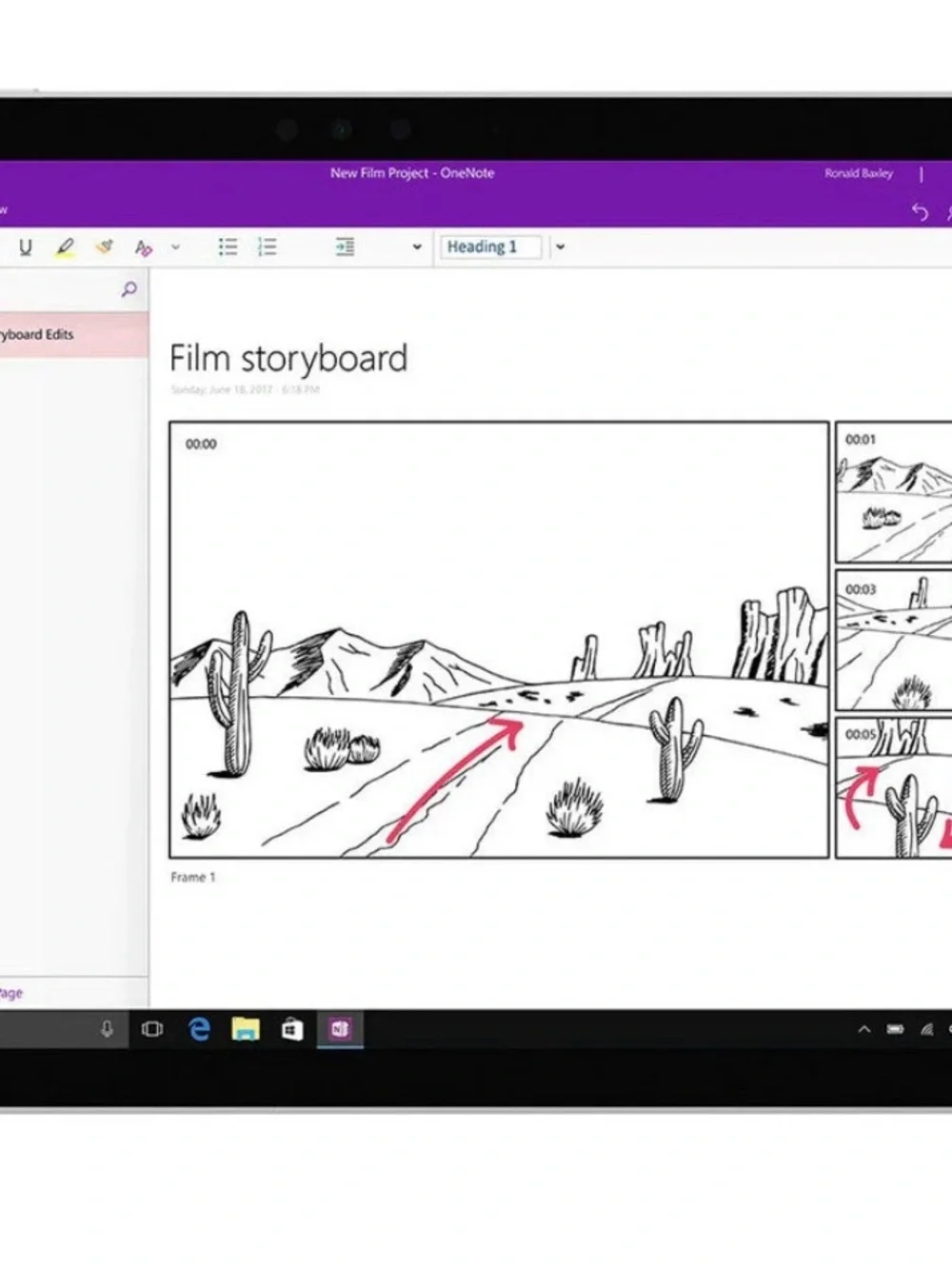Click the New Film Project - OneNote title
952x1269 pixels.
coord(412,173)
